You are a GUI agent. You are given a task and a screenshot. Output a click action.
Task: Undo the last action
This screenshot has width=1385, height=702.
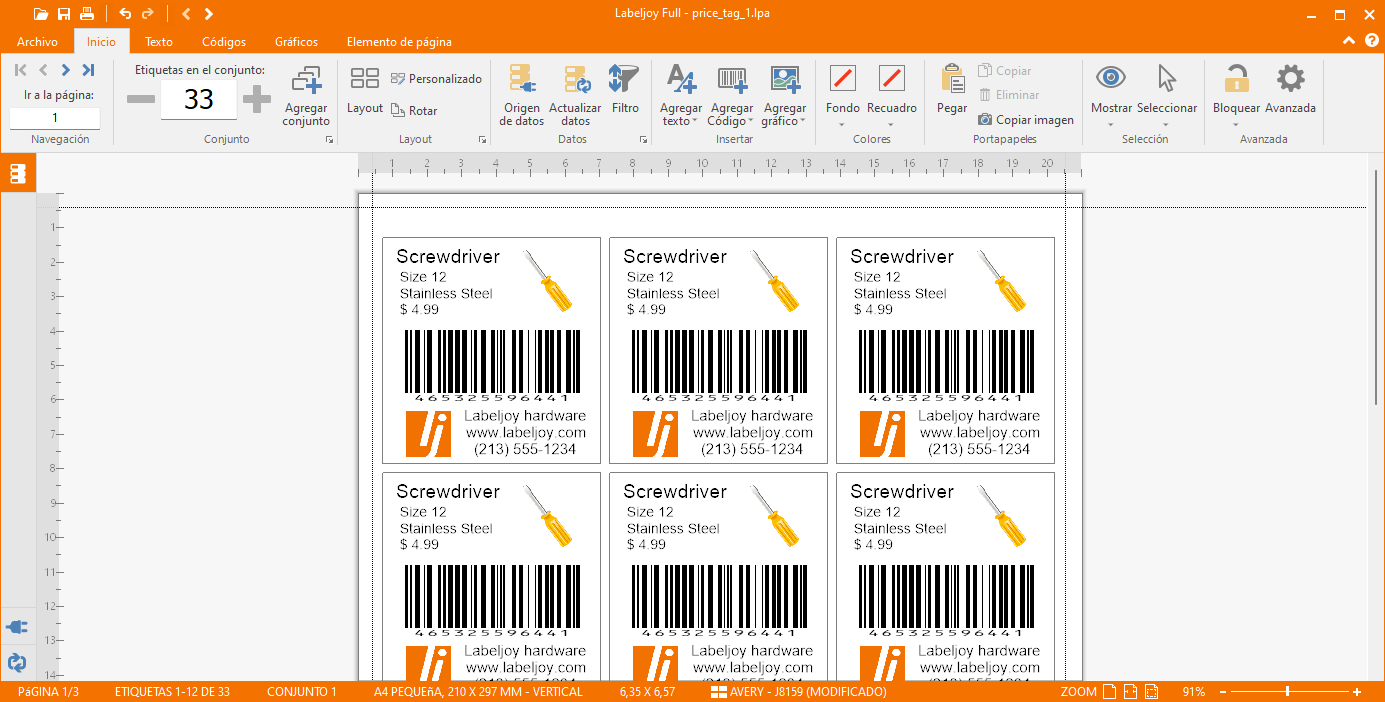pyautogui.click(x=125, y=14)
